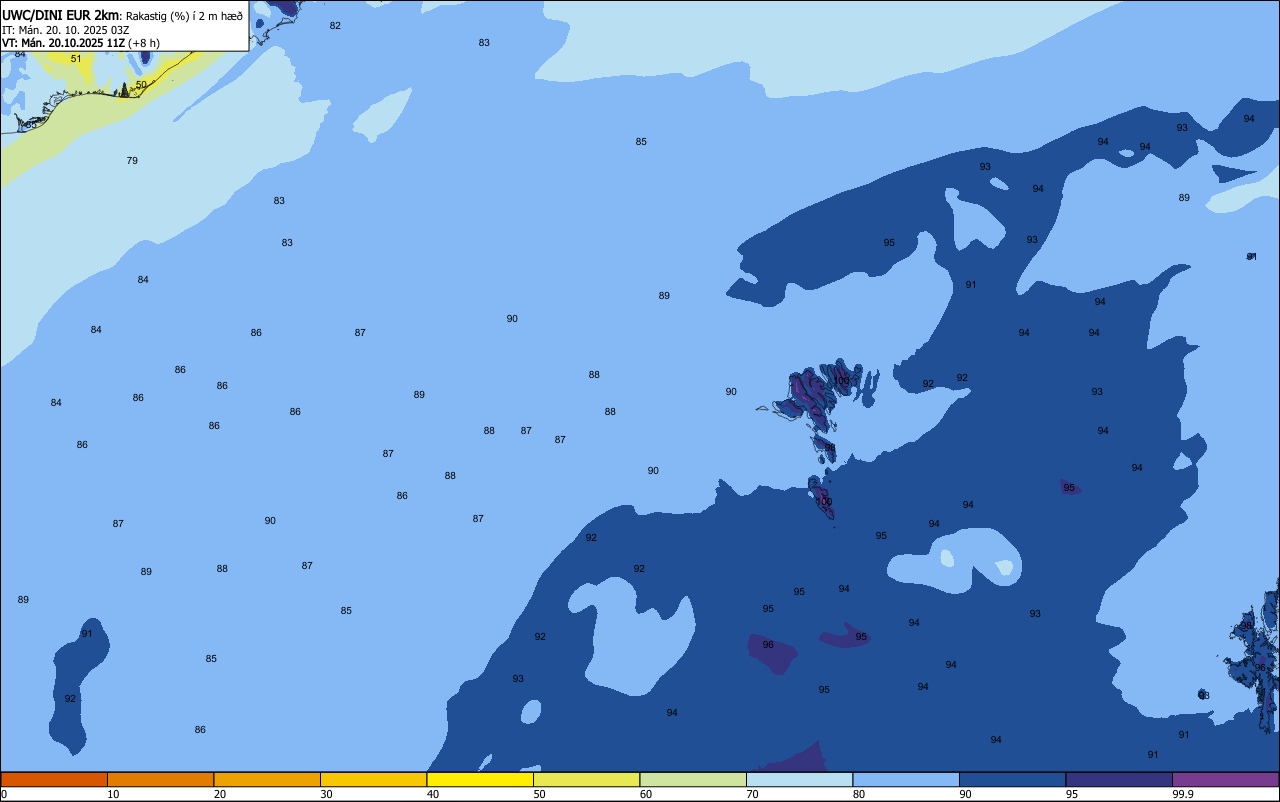The height and width of the screenshot is (802, 1280).
Task: Select the humidity value "51" on the map
Action: coord(76,59)
